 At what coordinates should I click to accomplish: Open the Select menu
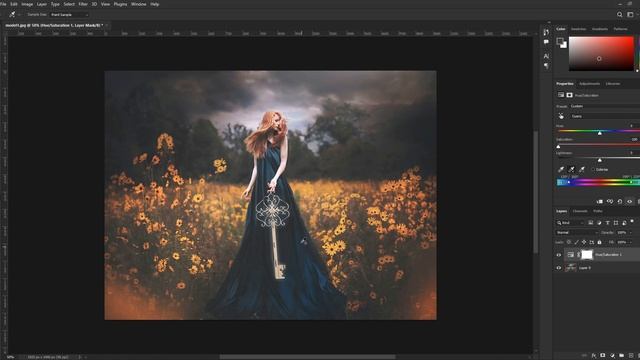69,4
